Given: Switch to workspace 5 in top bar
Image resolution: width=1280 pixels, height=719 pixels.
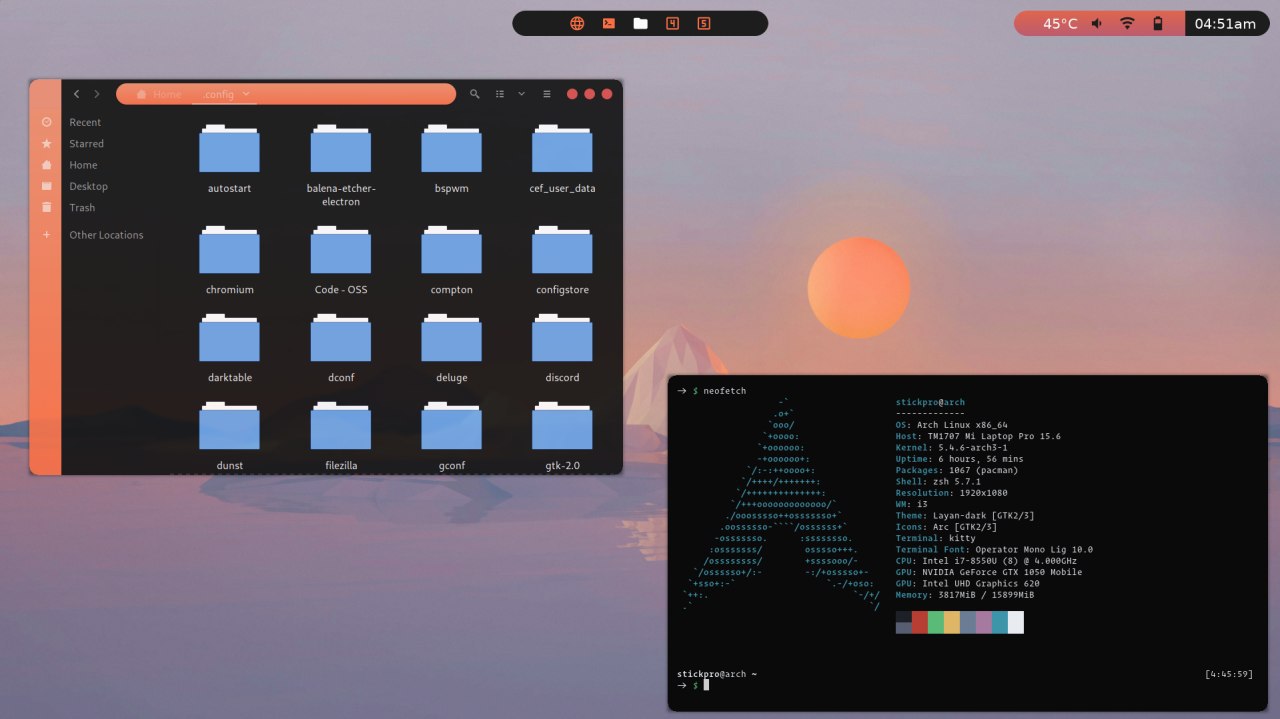Looking at the screenshot, I should [704, 23].
